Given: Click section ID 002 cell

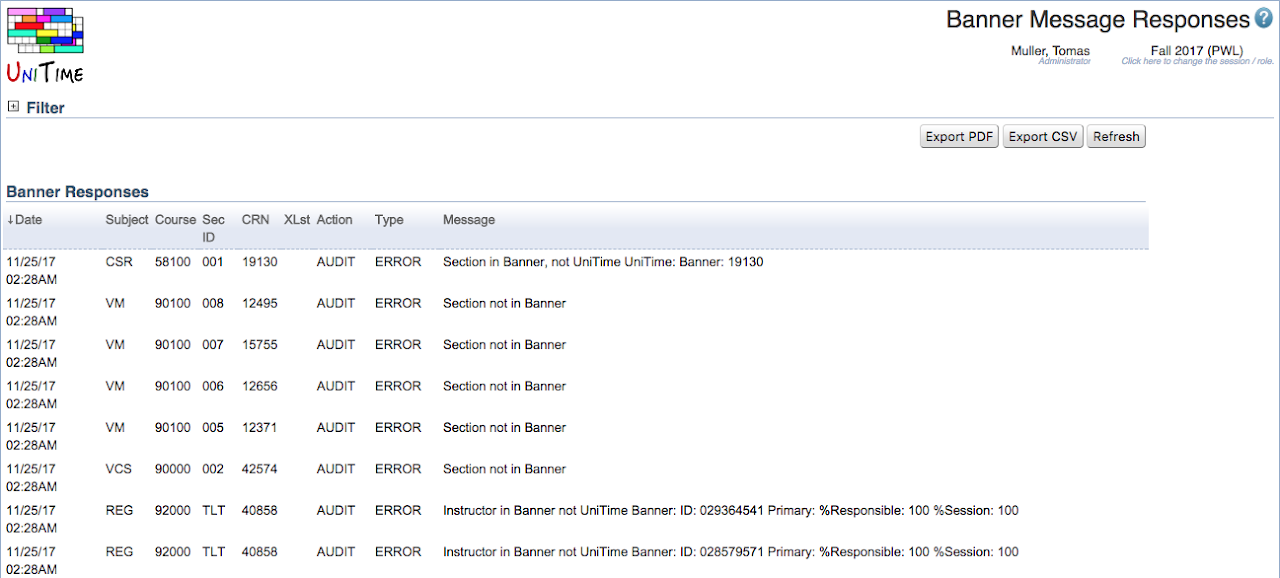Looking at the screenshot, I should [214, 469].
